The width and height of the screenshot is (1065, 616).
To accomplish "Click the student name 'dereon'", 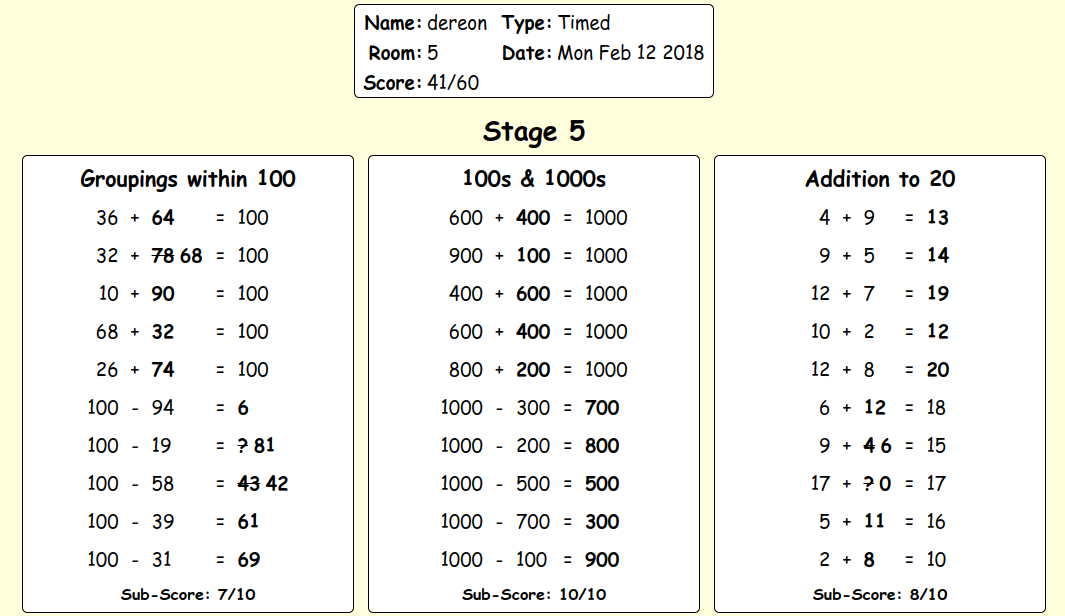I will (456, 23).
